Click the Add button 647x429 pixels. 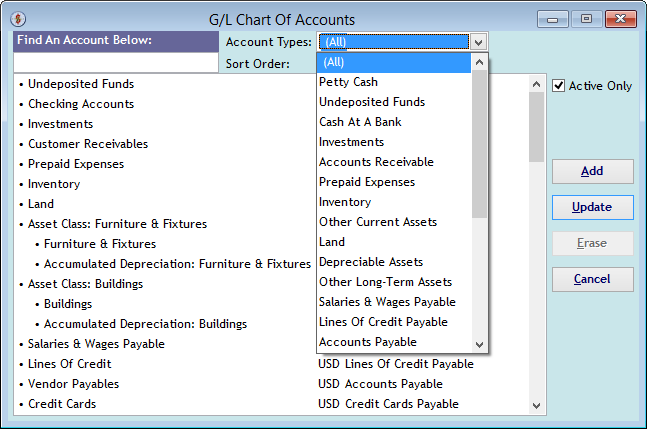point(593,171)
